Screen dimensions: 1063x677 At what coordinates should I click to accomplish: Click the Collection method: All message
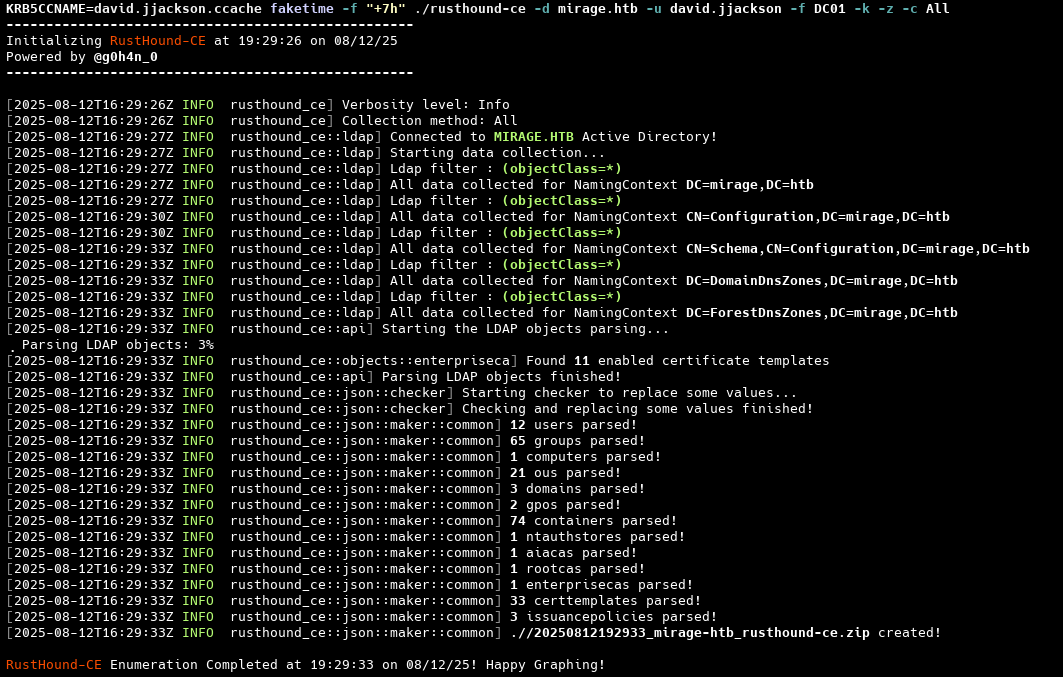click(430, 121)
